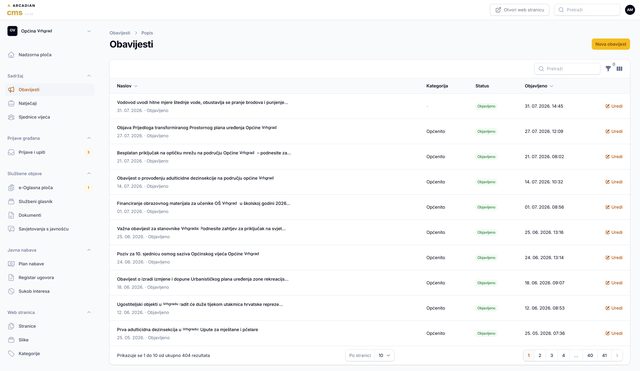
Task: Sort by the Objavljeno column header
Action: tap(539, 86)
